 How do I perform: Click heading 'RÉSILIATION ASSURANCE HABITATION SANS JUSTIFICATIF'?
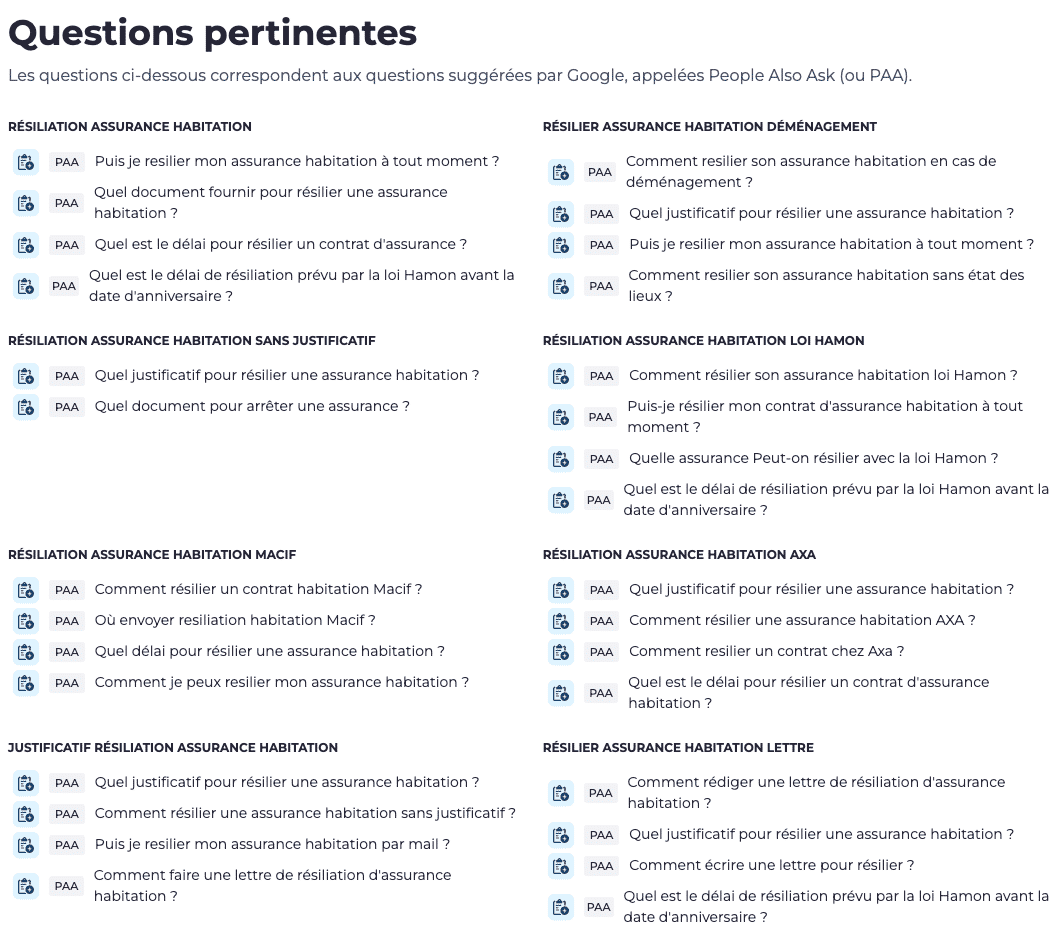click(192, 341)
